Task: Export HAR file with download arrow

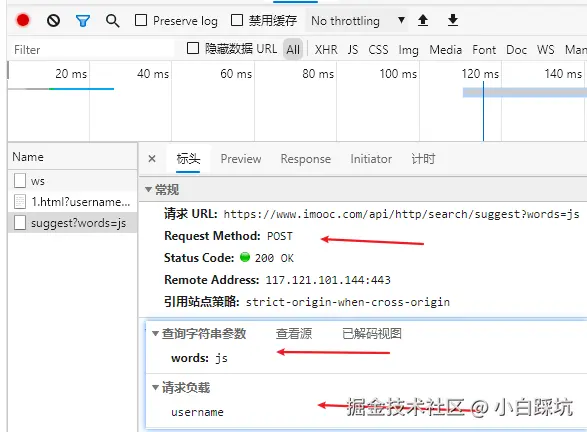Action: point(453,20)
